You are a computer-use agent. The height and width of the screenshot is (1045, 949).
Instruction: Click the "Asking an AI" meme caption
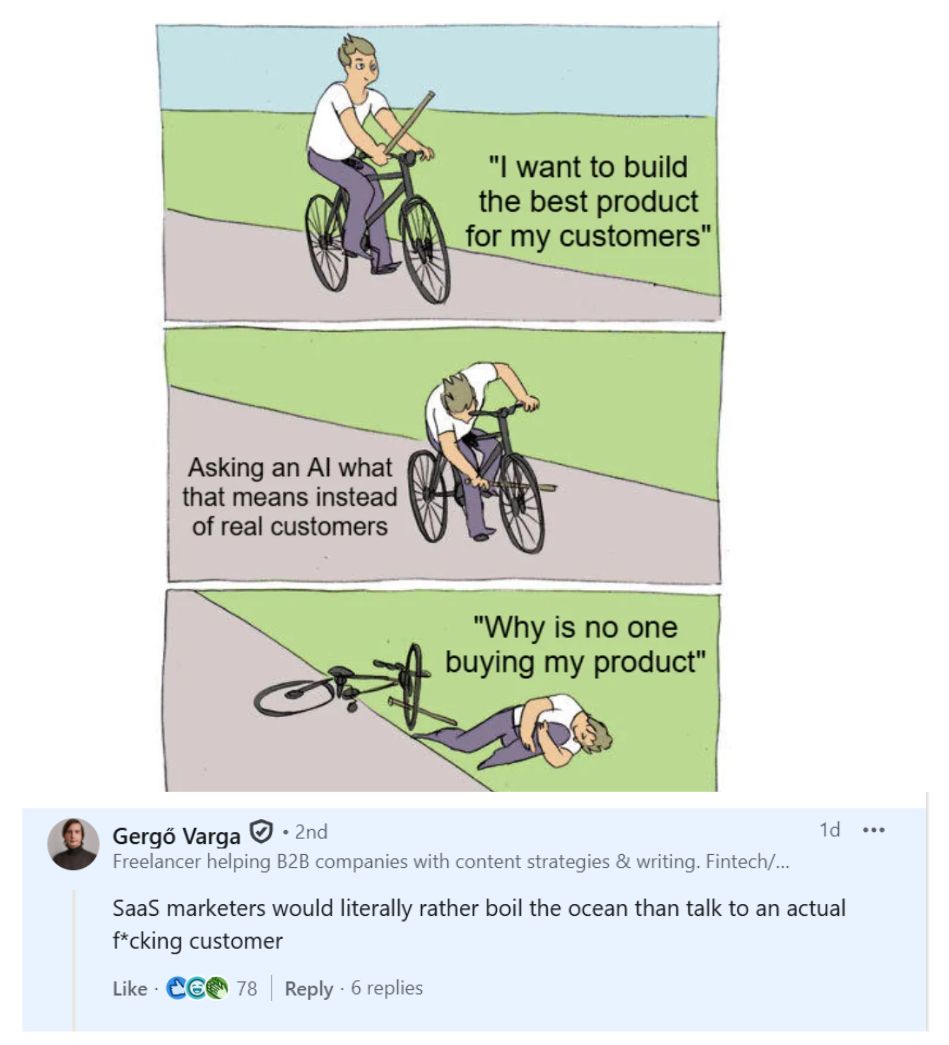tap(289, 497)
